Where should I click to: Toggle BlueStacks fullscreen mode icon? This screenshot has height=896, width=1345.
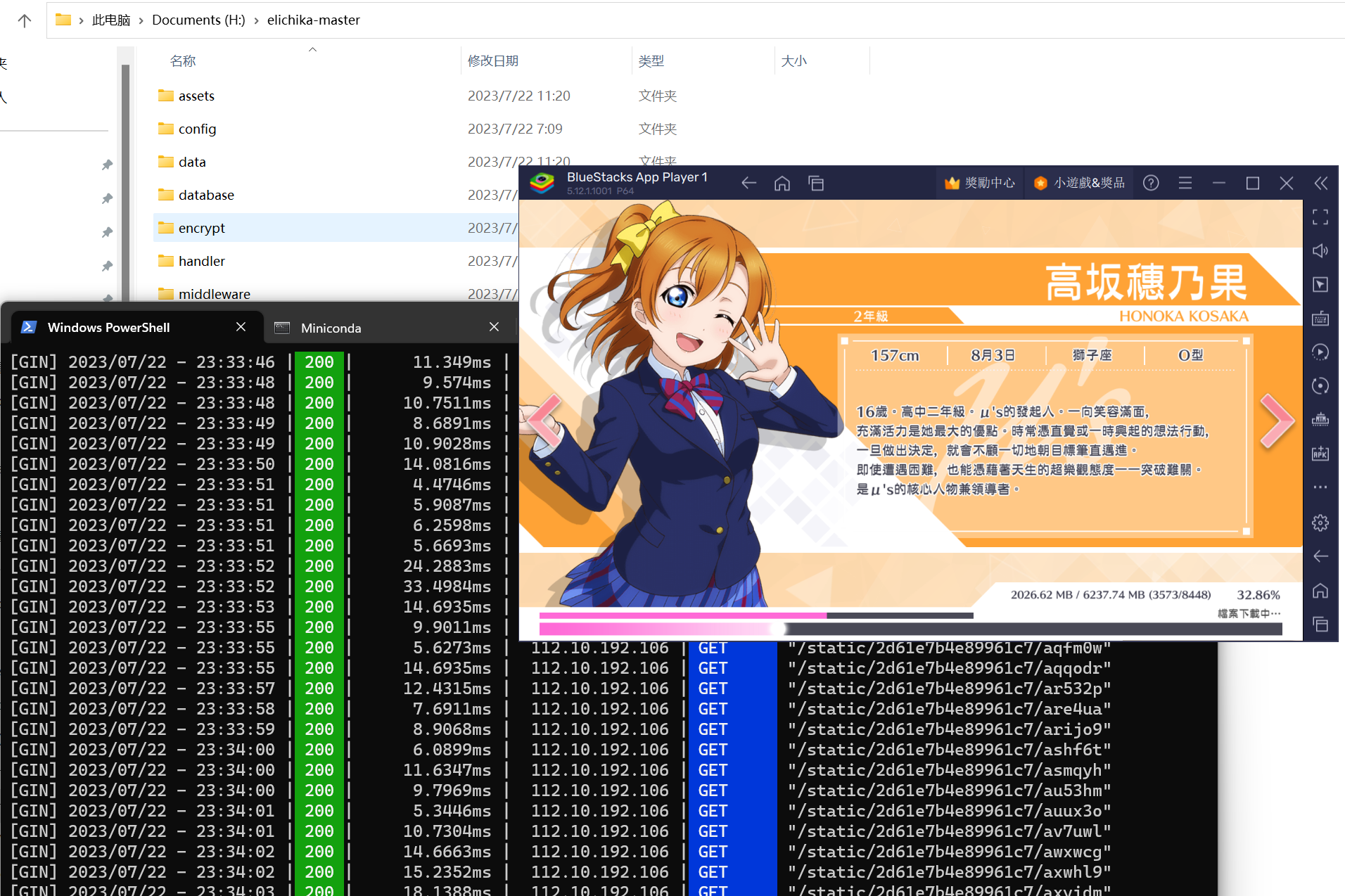tap(1320, 217)
